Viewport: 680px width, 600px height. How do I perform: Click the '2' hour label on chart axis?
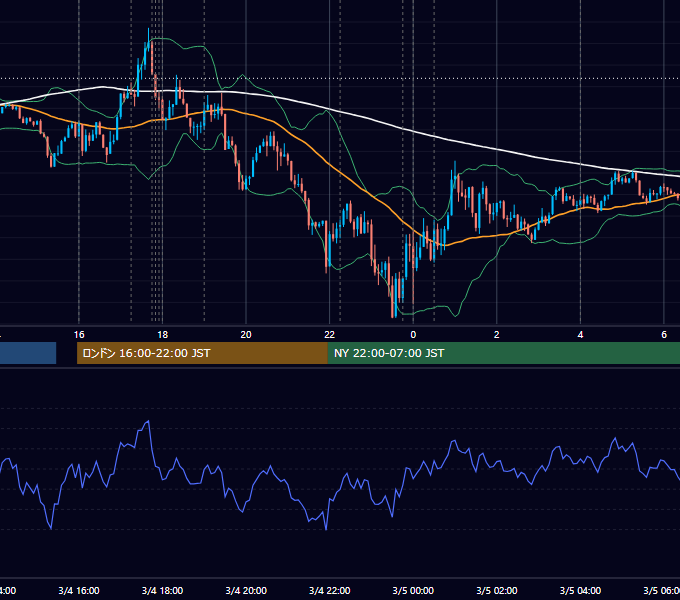click(497, 335)
